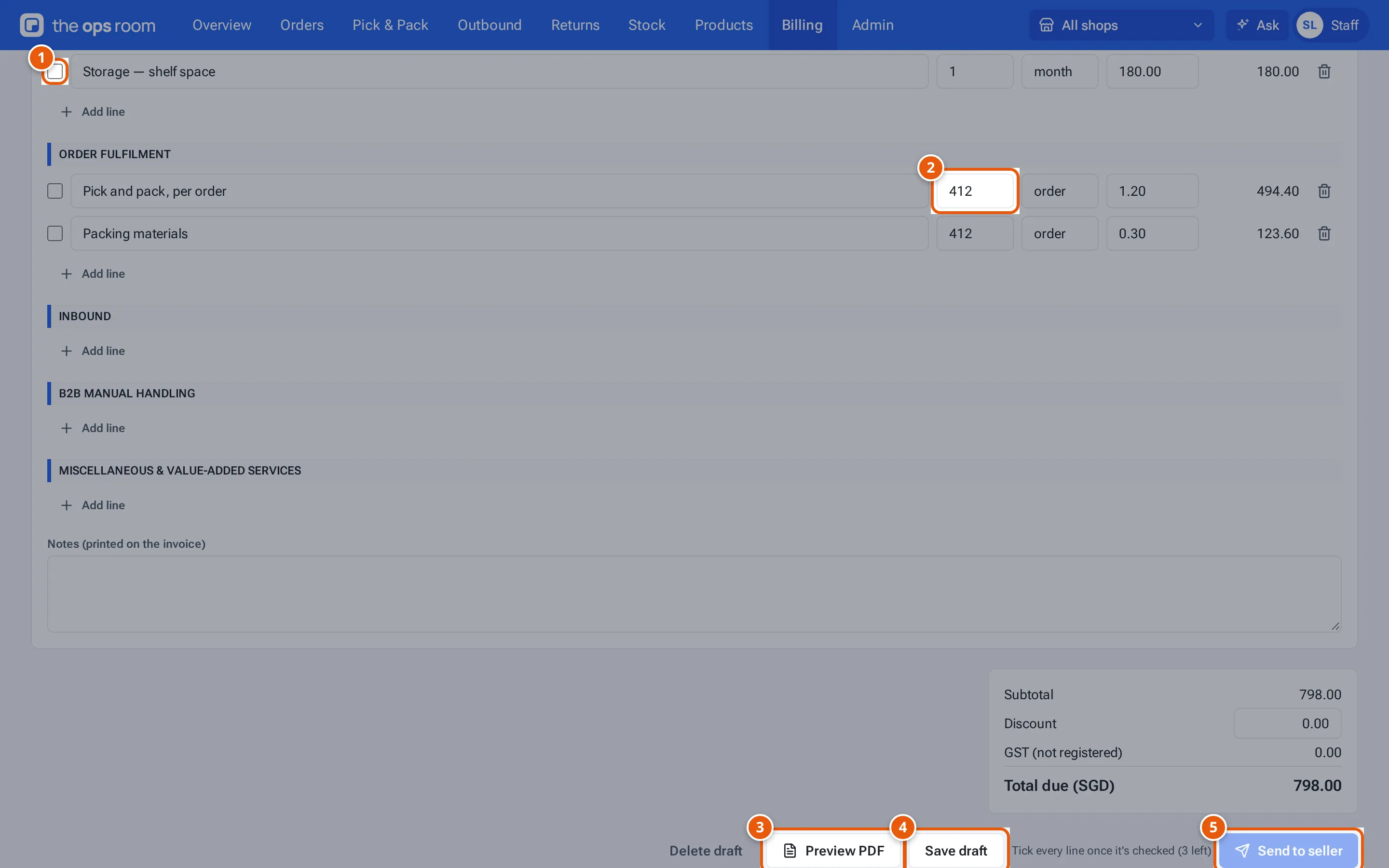The height and width of the screenshot is (868, 1389).
Task: Click Delete draft
Action: pyautogui.click(x=706, y=851)
